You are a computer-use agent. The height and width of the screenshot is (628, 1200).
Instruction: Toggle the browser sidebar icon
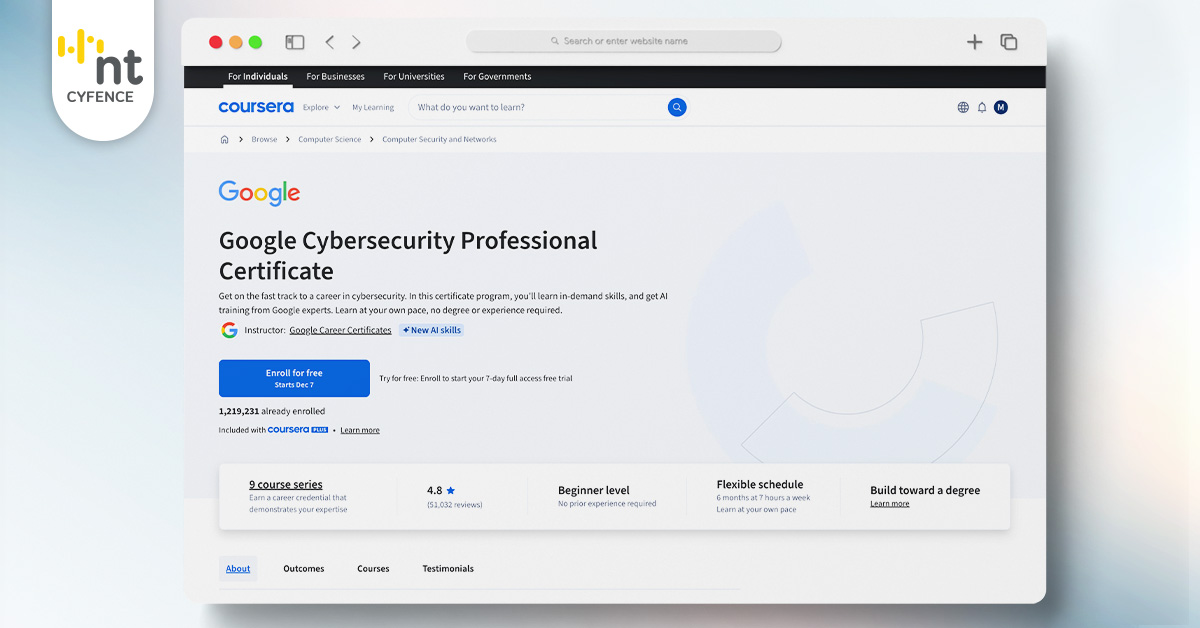coord(295,42)
